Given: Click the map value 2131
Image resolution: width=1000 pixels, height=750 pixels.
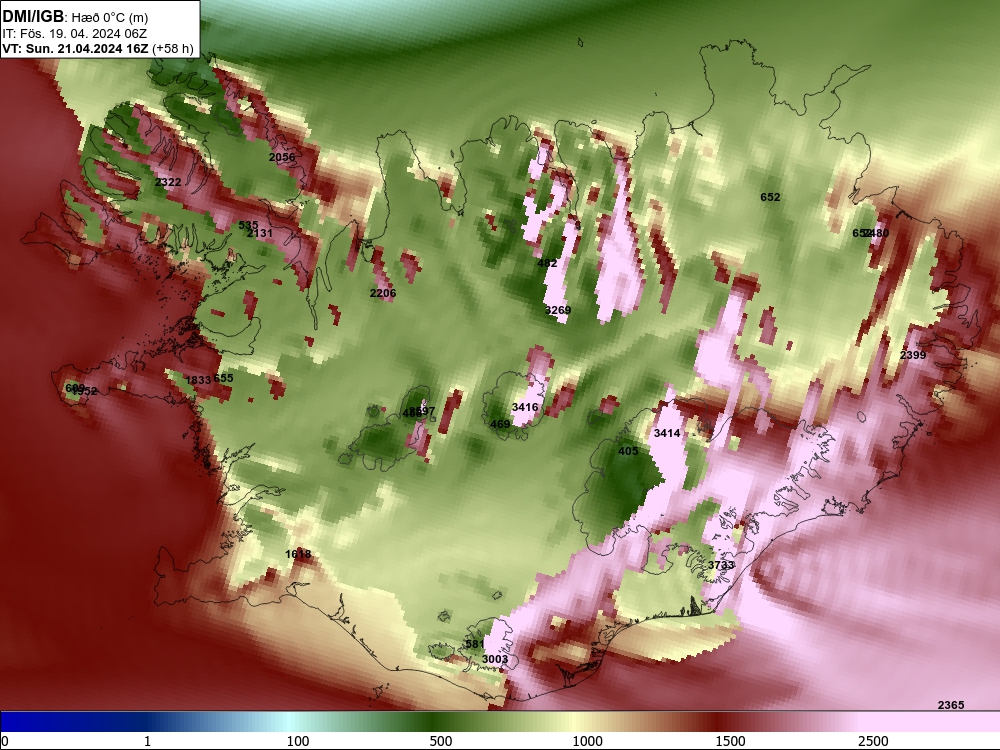Looking at the screenshot, I should tap(260, 233).
